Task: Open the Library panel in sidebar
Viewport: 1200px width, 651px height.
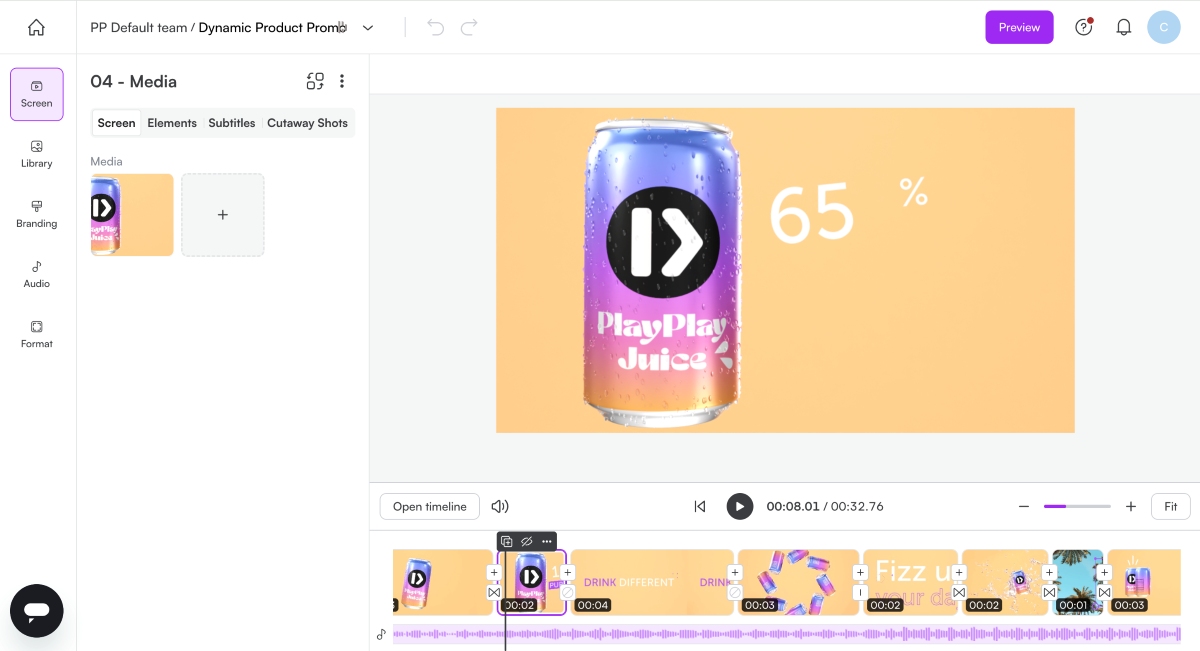Action: [x=37, y=153]
